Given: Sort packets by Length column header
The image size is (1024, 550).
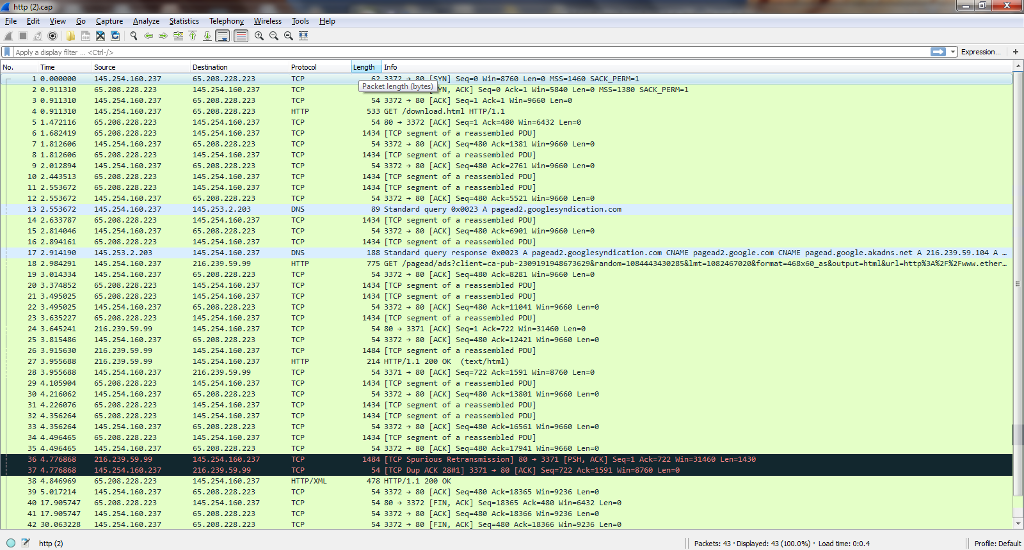Looking at the screenshot, I should (364, 67).
